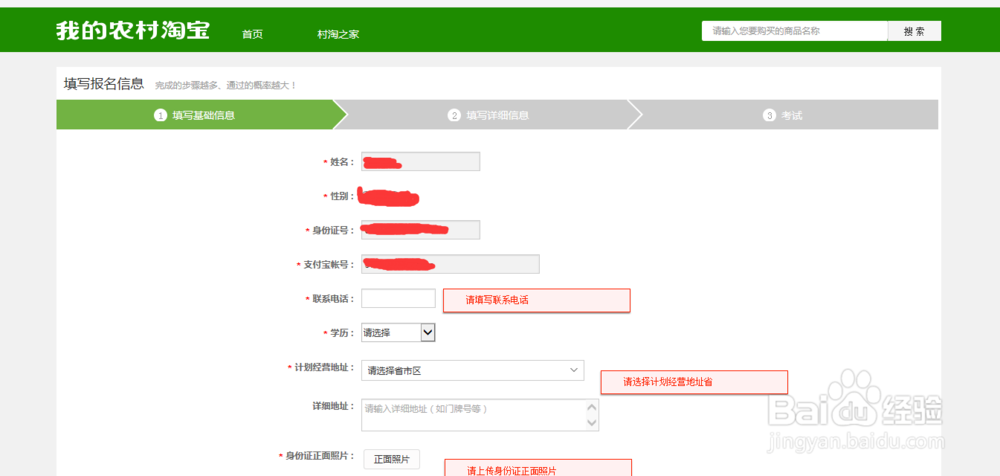This screenshot has width=1000, height=476.
Task: Focus the 联系电话 phone input field
Action: (x=398, y=298)
